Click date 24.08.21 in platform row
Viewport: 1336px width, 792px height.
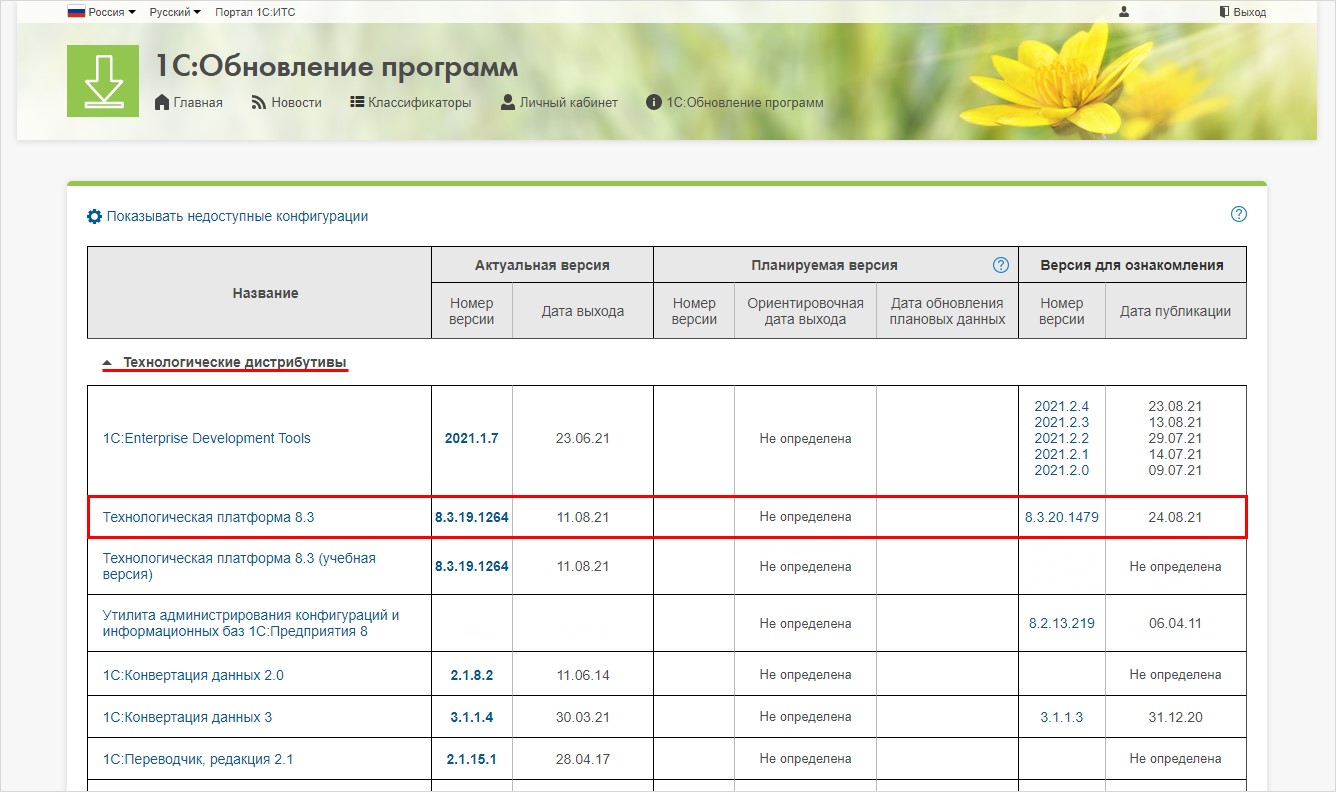tap(1175, 517)
